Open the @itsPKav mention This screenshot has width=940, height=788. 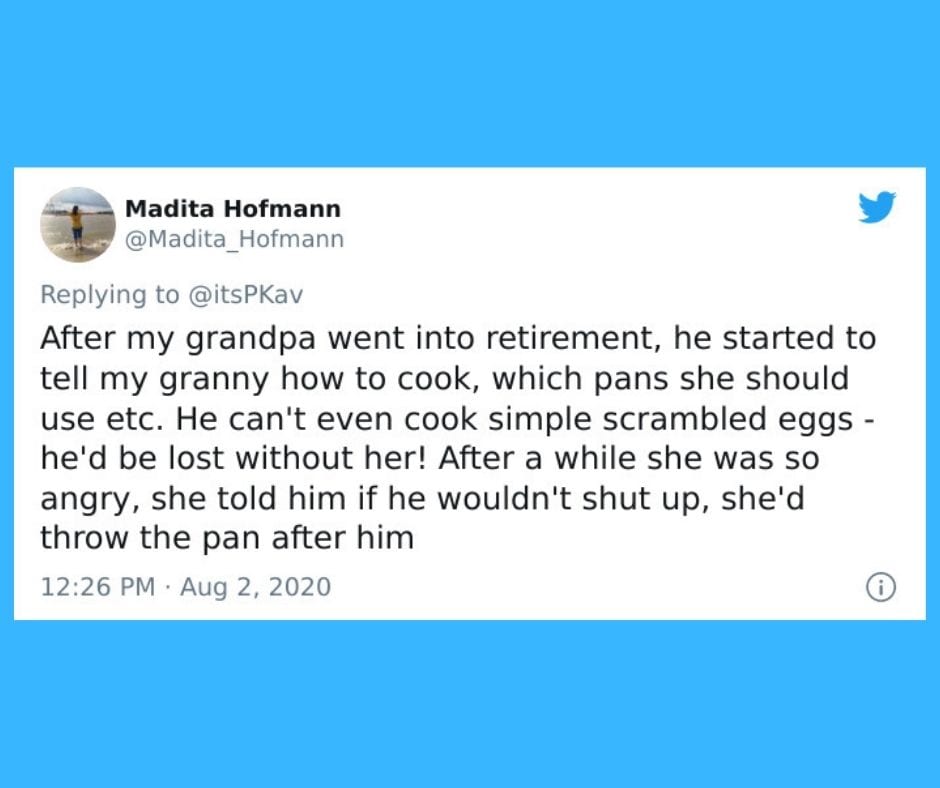point(246,294)
